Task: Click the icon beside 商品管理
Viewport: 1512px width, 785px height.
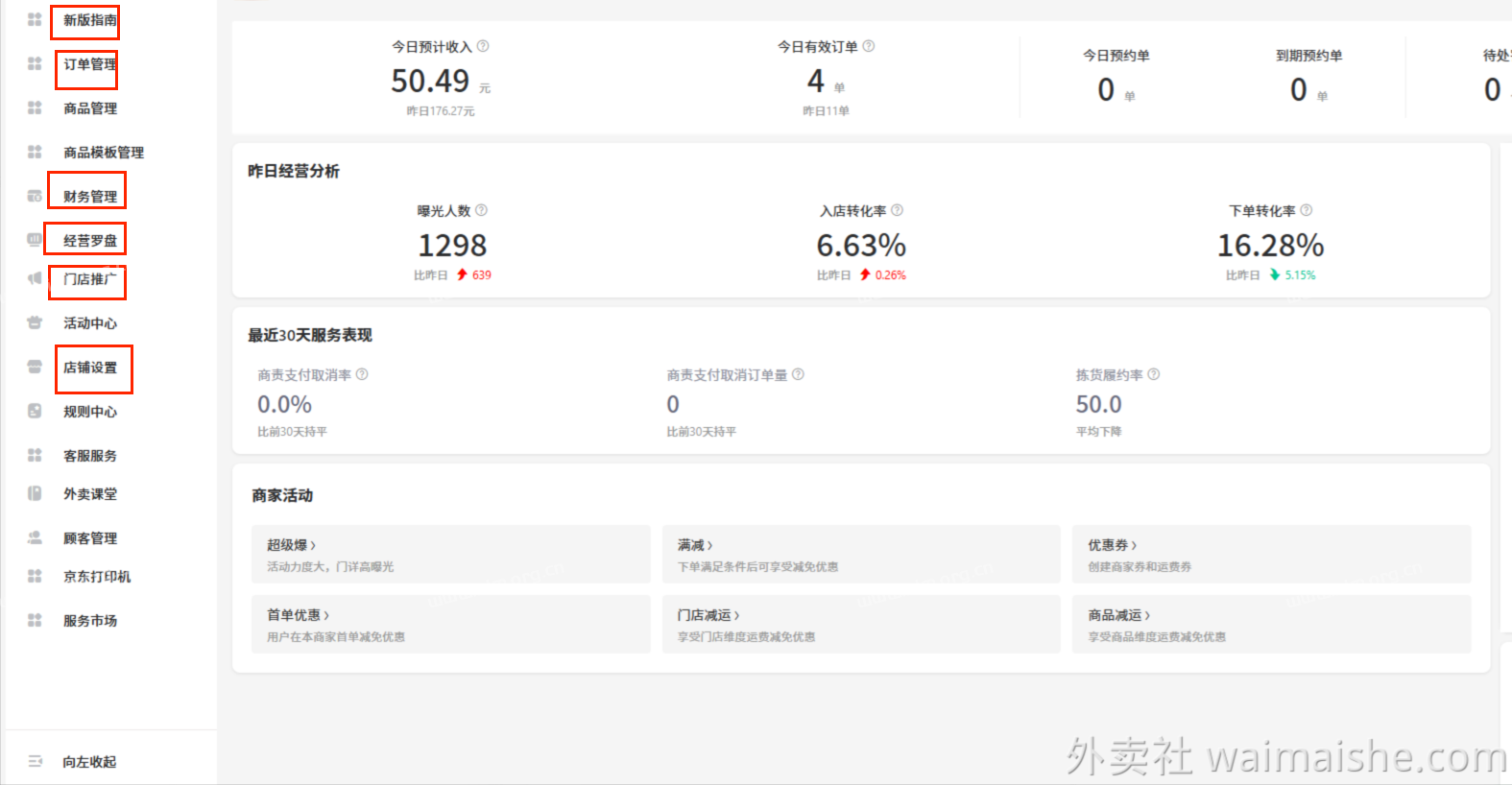Action: point(35,107)
